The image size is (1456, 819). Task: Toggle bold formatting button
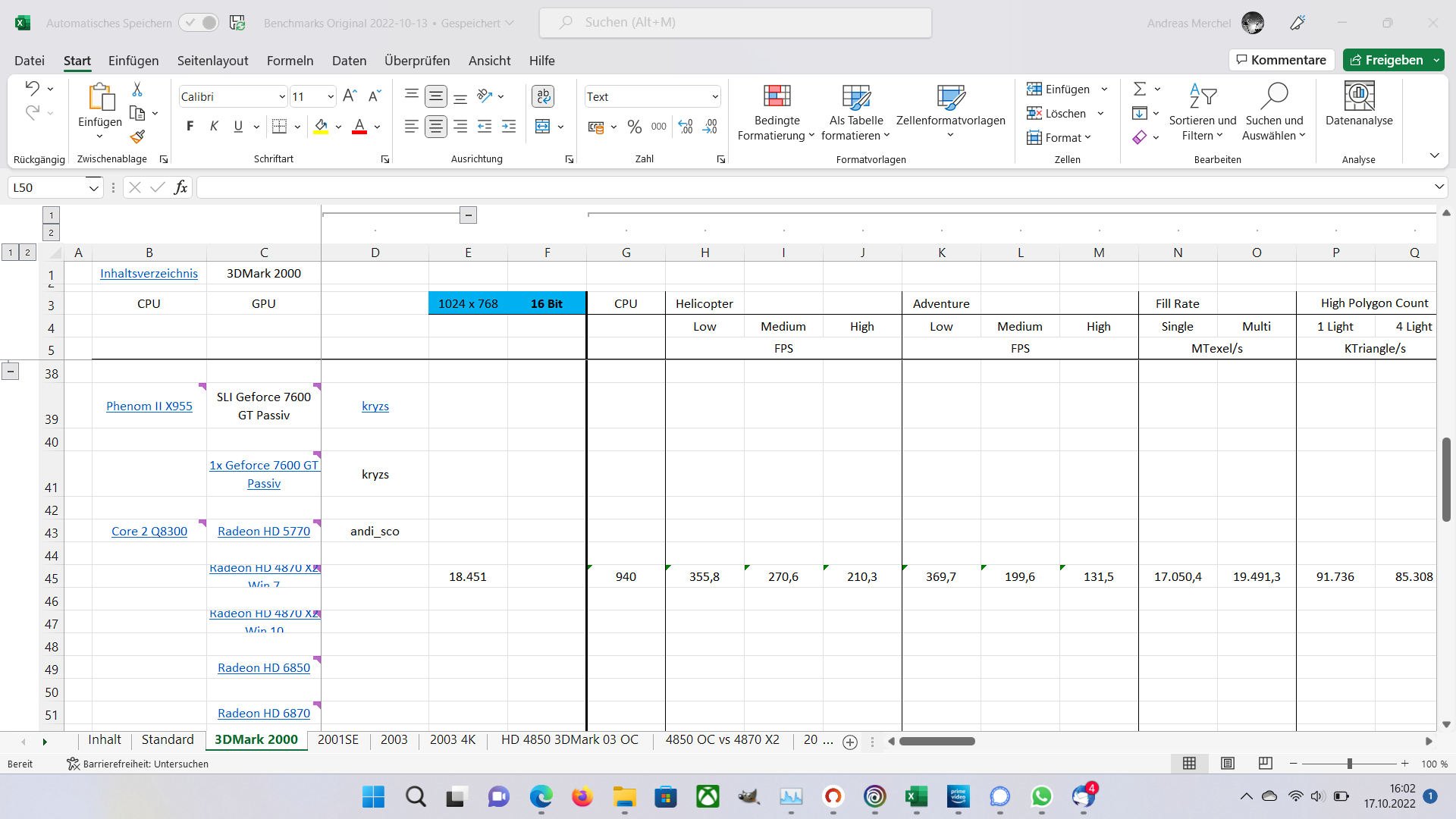190,127
